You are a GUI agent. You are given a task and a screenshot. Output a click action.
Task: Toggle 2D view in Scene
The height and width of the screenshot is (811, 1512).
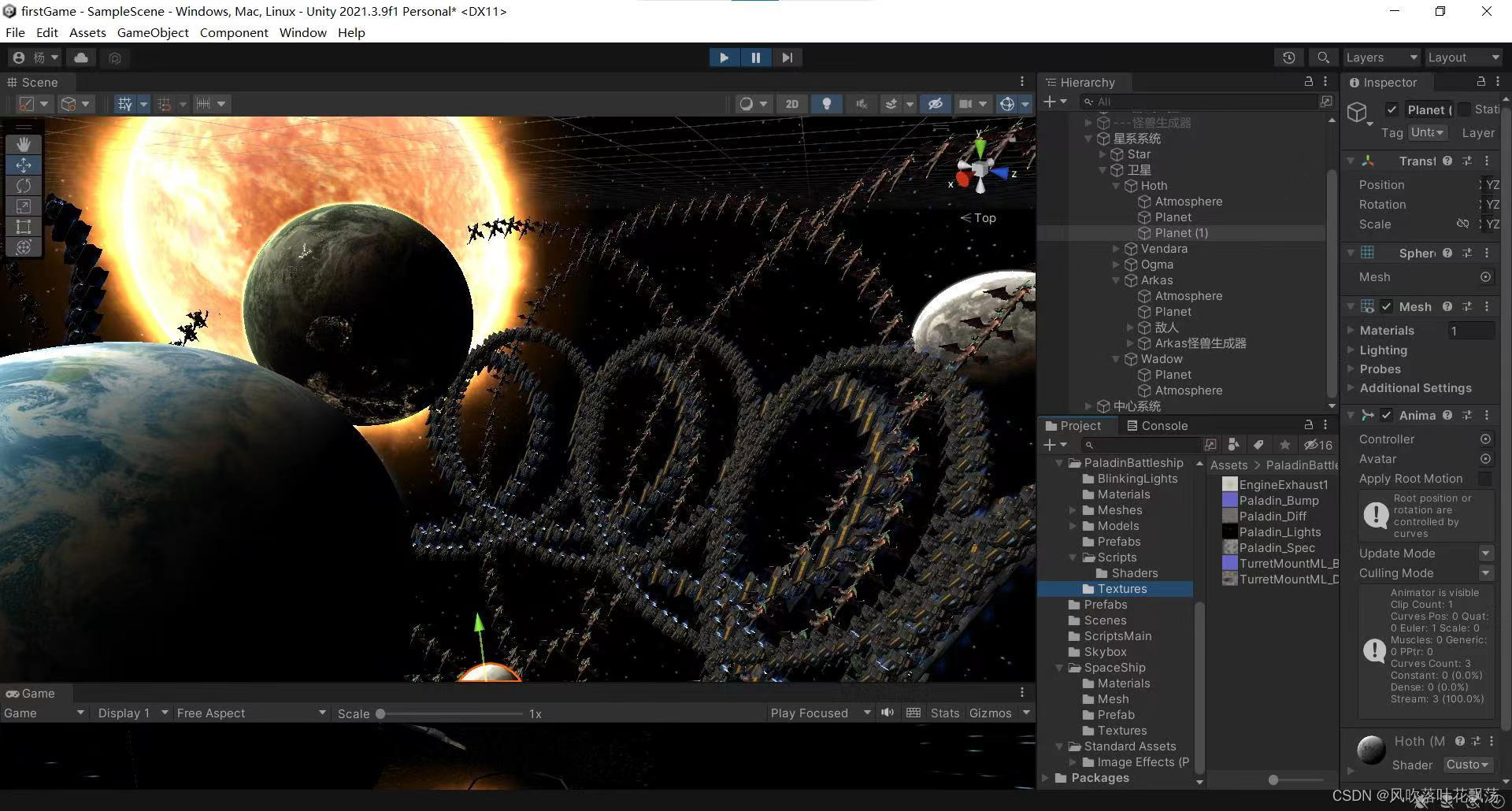click(x=791, y=104)
